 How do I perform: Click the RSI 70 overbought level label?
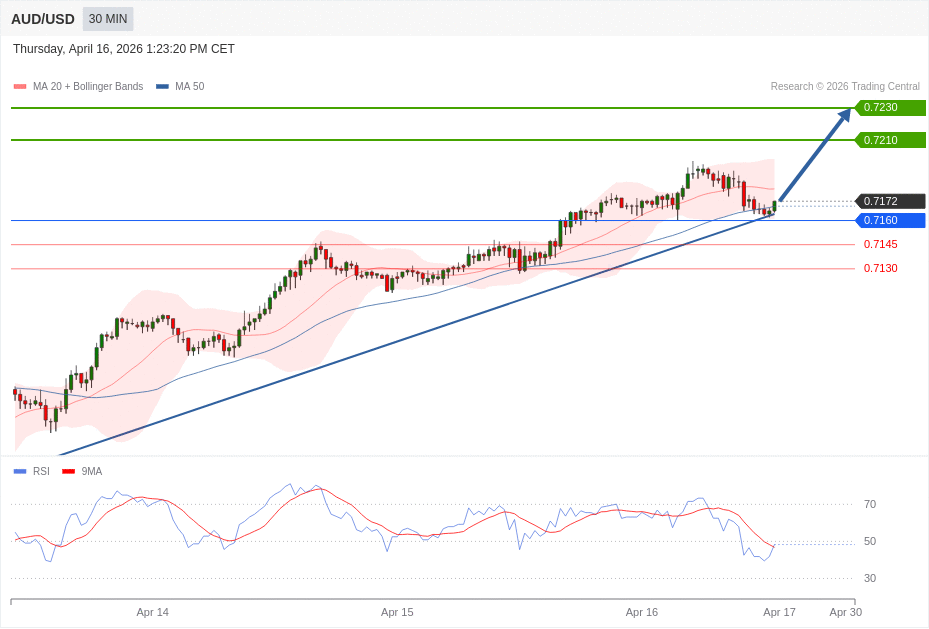click(869, 504)
